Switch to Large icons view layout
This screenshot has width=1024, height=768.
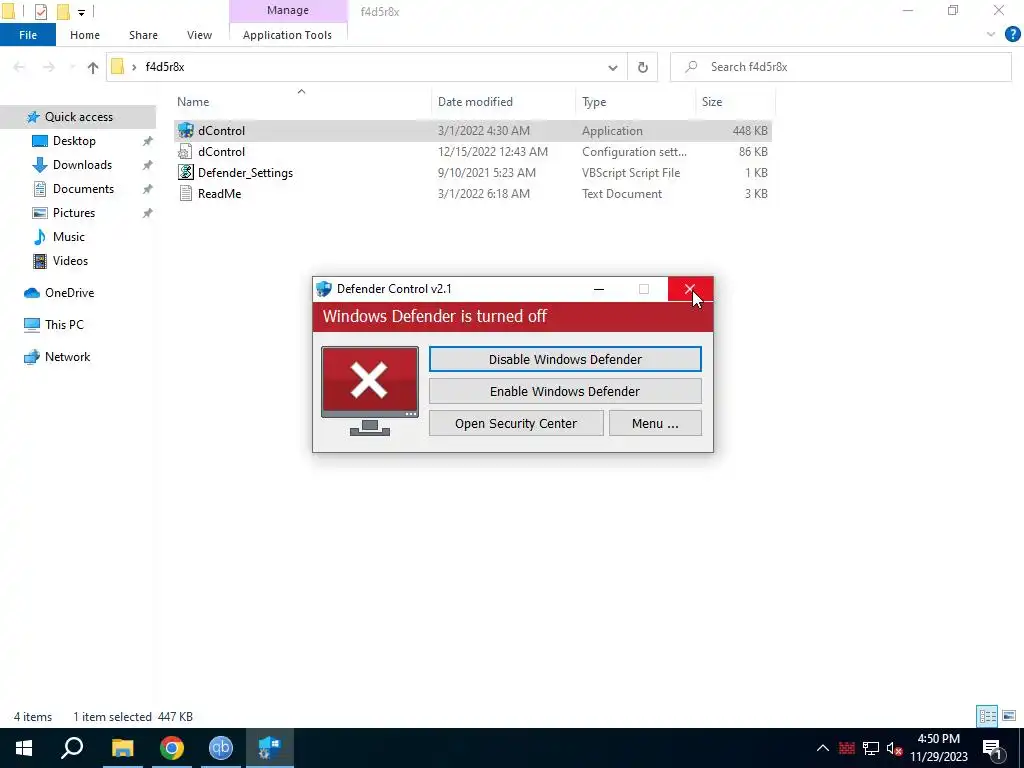(x=1009, y=716)
